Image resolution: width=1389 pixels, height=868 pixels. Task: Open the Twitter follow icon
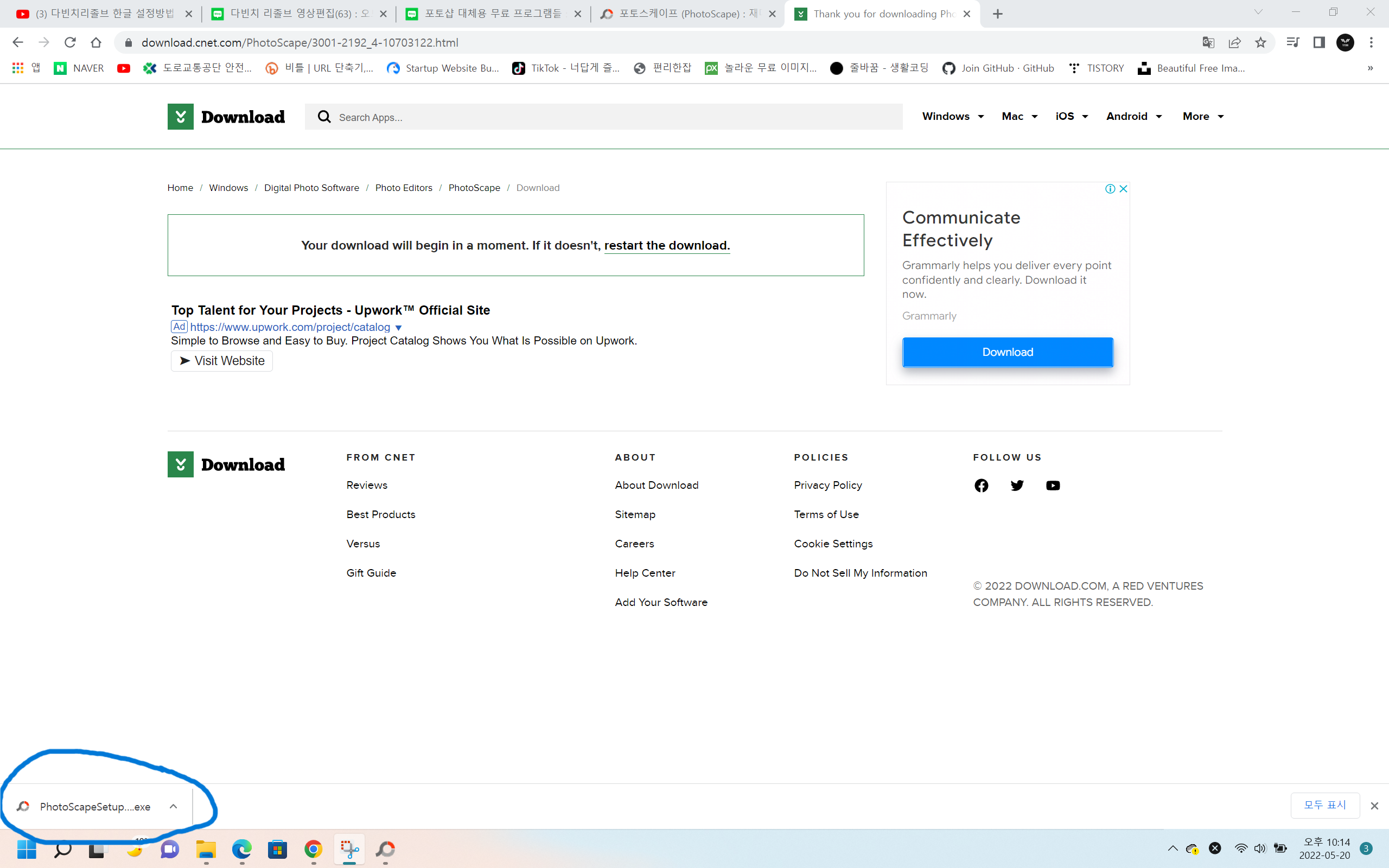tap(1017, 486)
